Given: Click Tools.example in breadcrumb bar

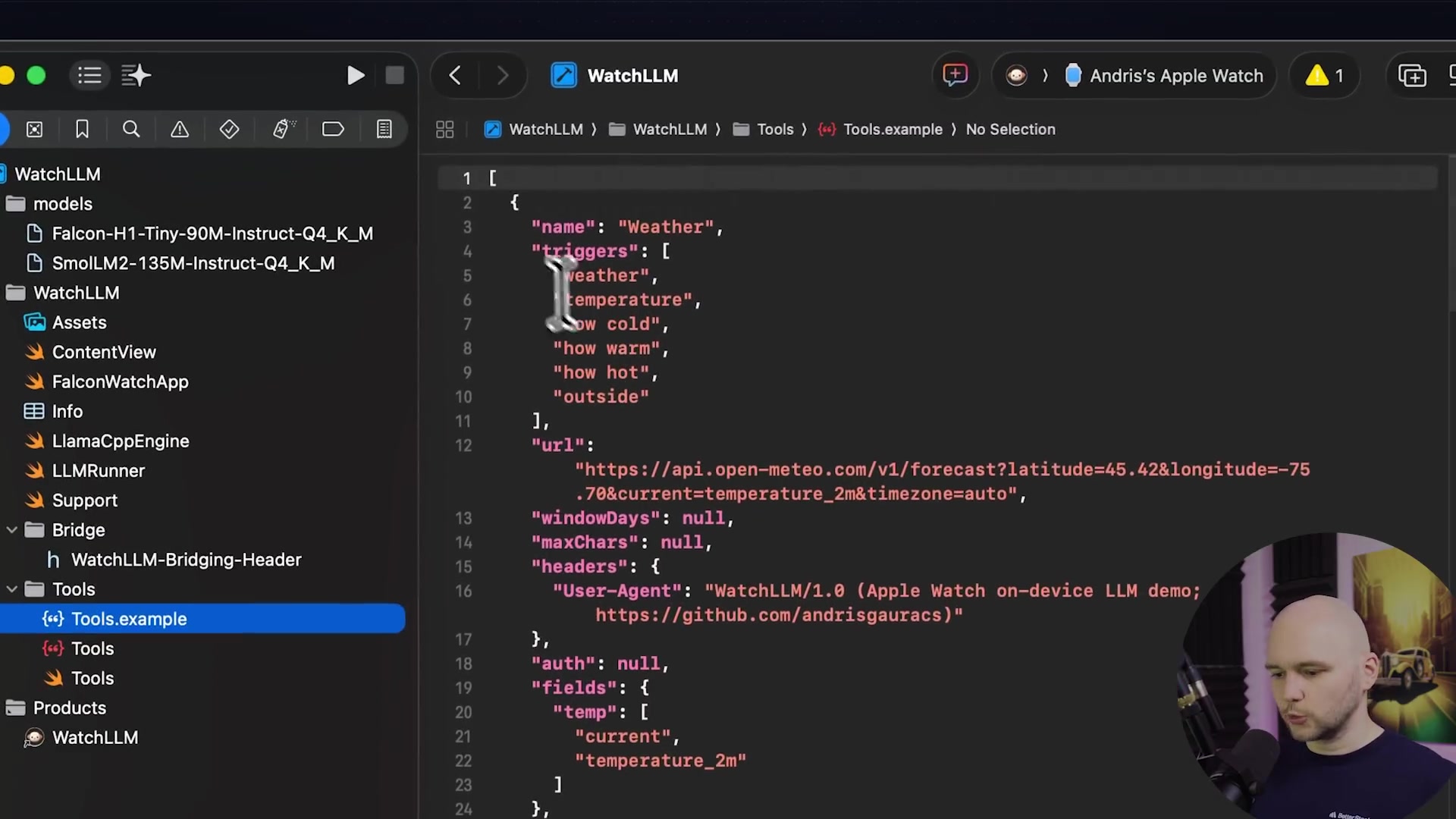Looking at the screenshot, I should [x=880, y=130].
